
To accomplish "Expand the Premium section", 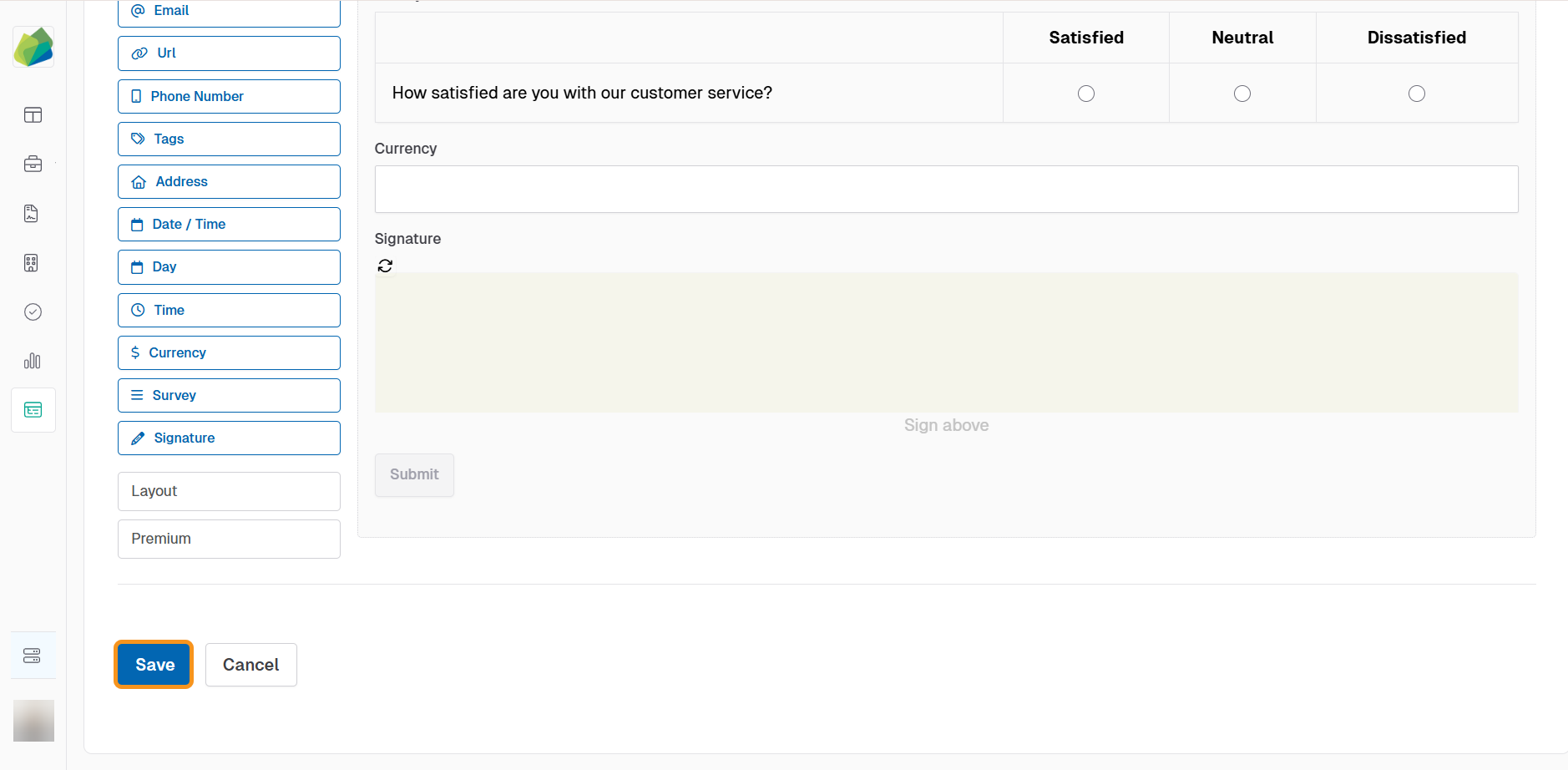I will point(229,539).
